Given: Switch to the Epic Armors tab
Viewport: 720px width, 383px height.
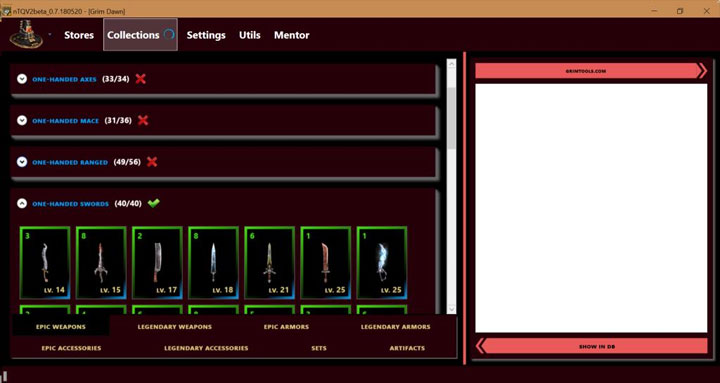Looking at the screenshot, I should click(x=286, y=327).
